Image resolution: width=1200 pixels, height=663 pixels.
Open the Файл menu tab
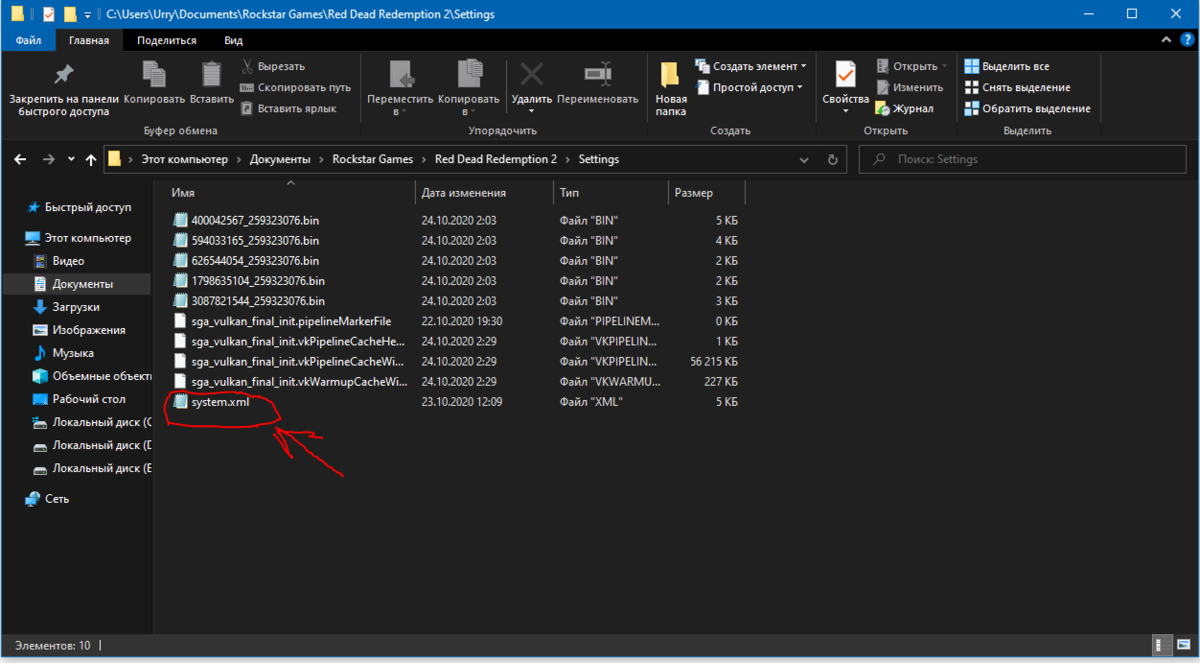[29, 40]
